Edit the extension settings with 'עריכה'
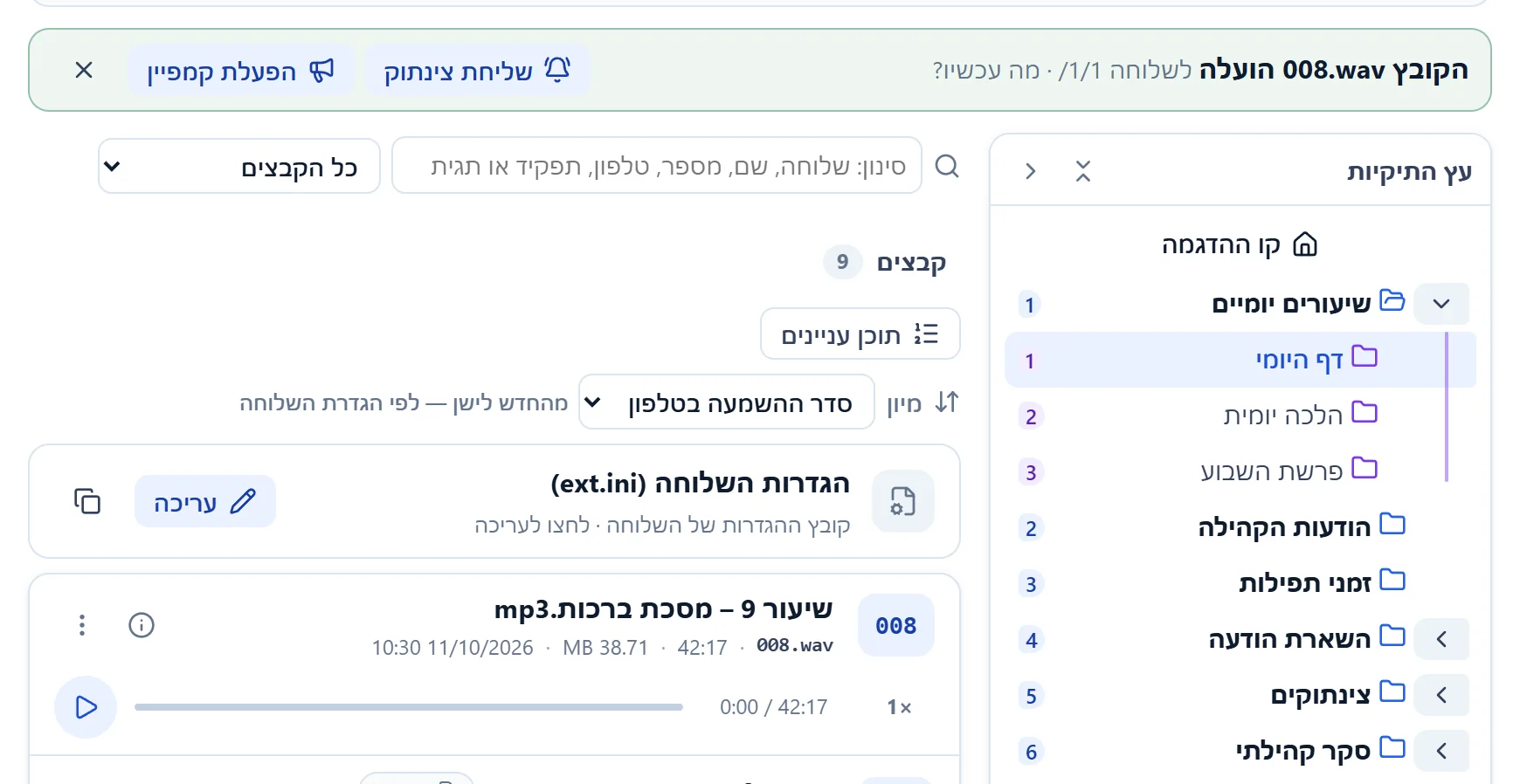1520x784 pixels. pyautogui.click(x=205, y=501)
